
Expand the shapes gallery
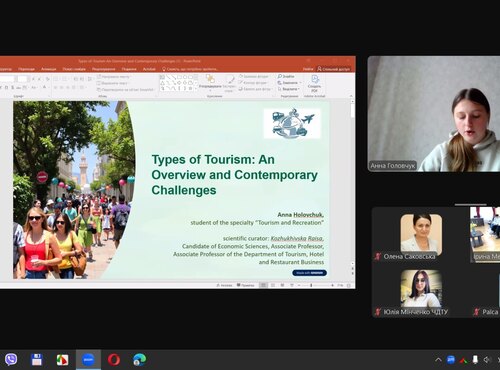196,89
